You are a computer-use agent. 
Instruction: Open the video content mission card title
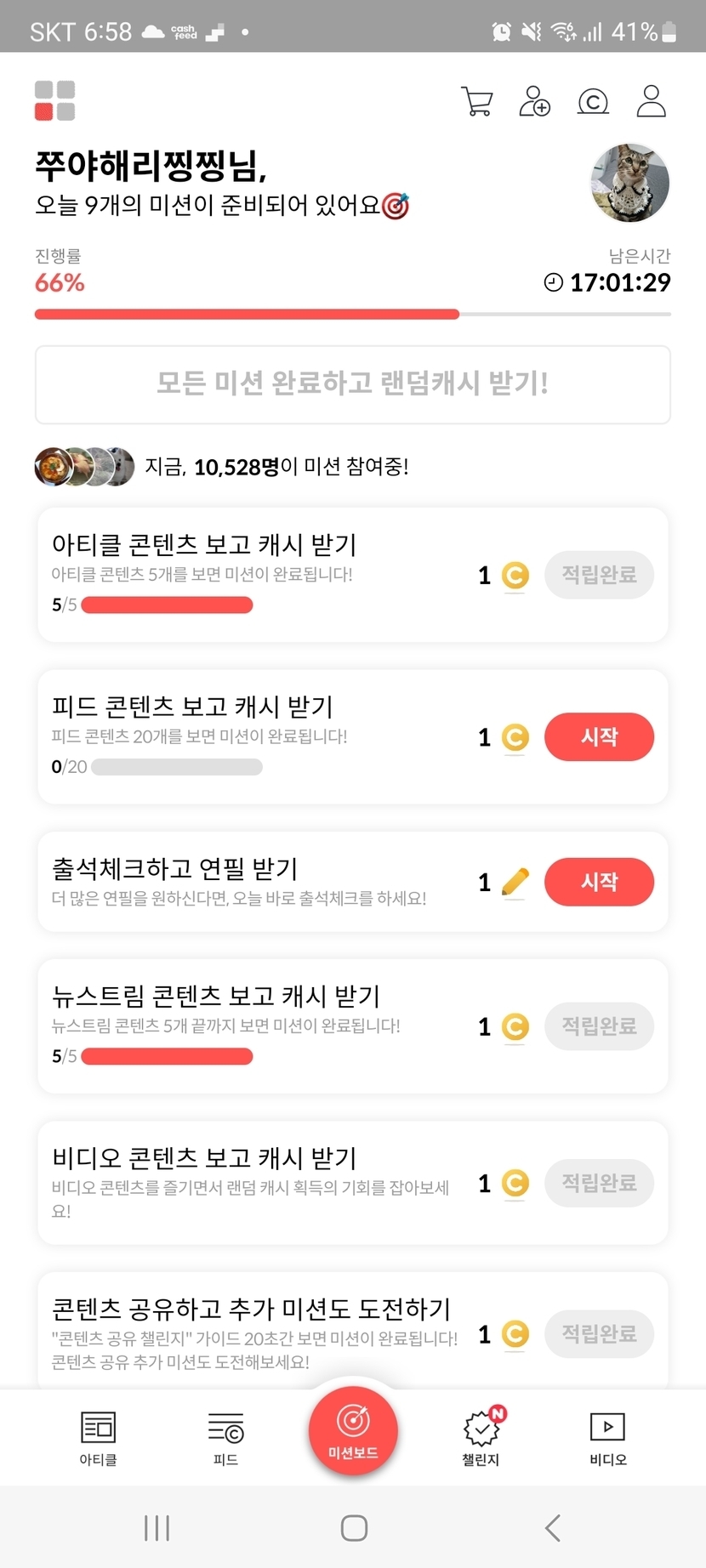point(204,1158)
